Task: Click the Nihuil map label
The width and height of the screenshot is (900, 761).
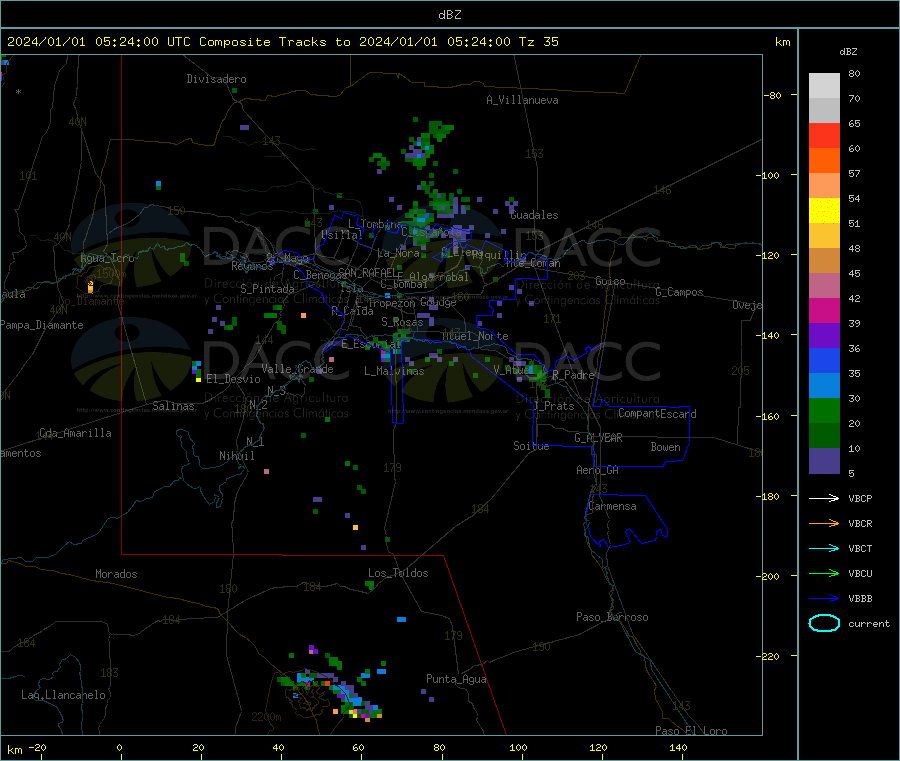Action: [x=236, y=456]
